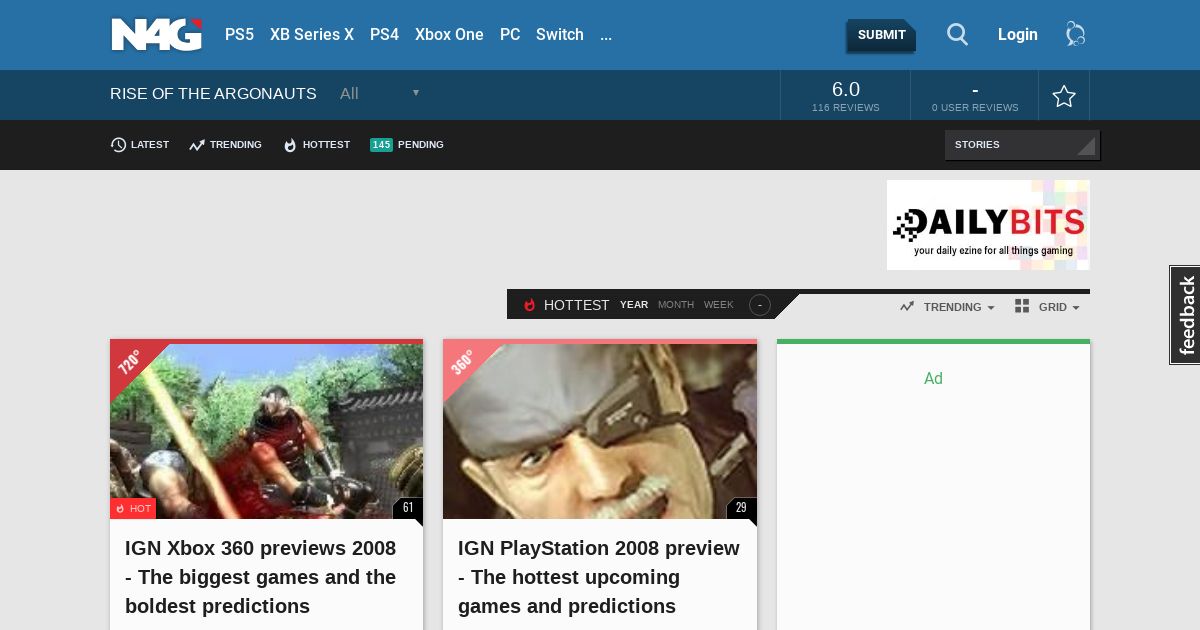The height and width of the screenshot is (630, 1200).
Task: Open the light bulb theme icon beside Login
Action: [x=1076, y=35]
